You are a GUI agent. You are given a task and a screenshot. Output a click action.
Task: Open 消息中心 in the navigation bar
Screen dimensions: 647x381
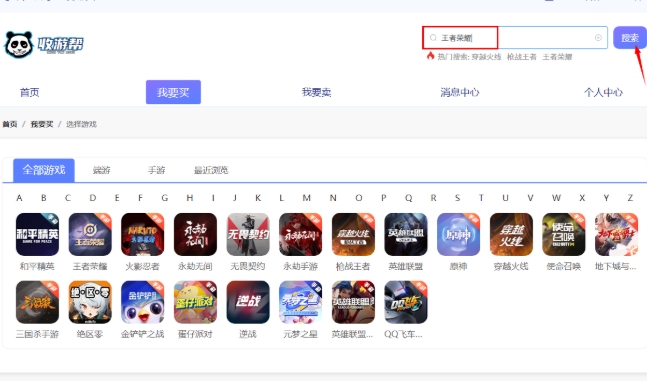tap(460, 92)
